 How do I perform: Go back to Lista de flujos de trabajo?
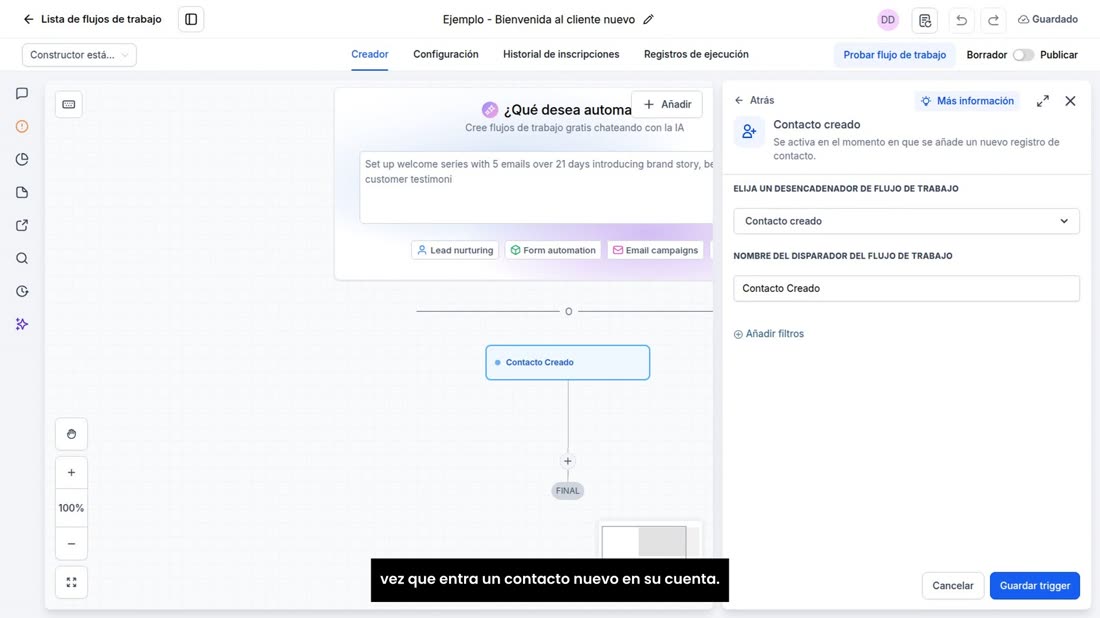click(x=93, y=19)
